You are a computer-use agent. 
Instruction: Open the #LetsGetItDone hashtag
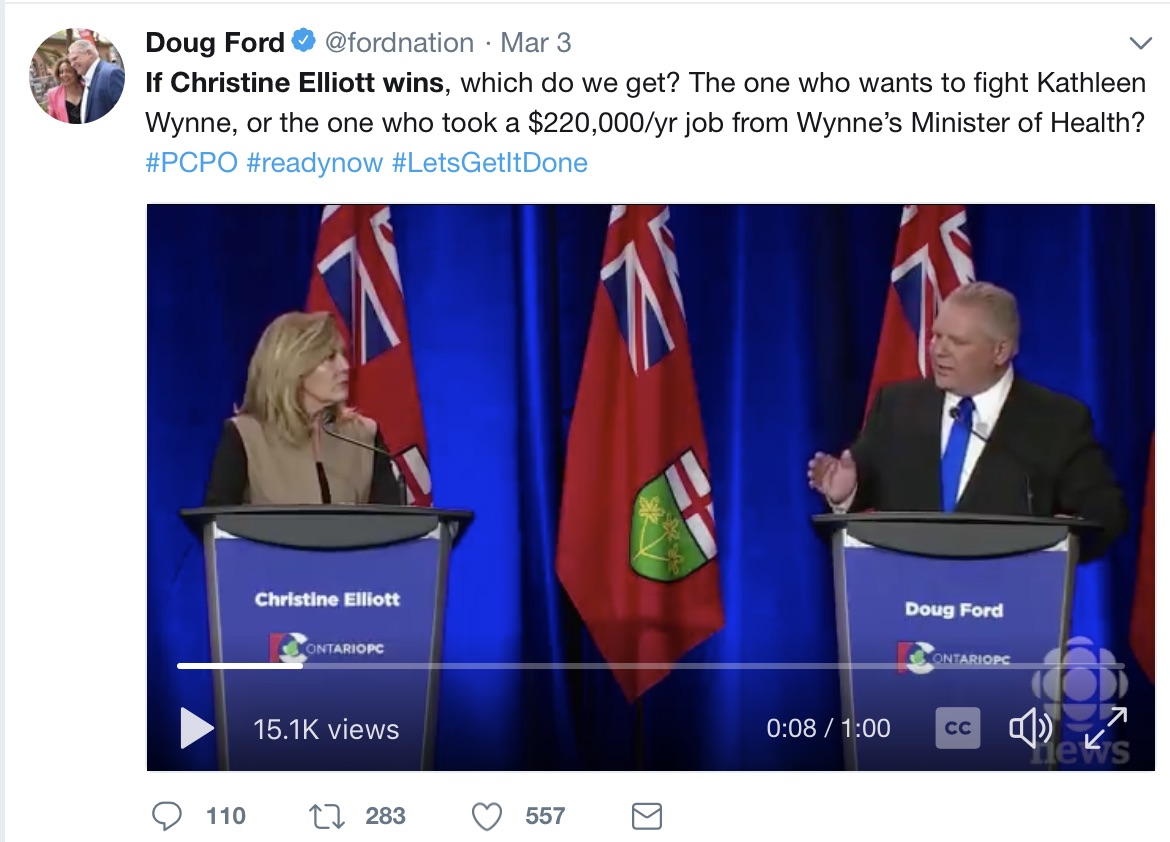coord(489,162)
